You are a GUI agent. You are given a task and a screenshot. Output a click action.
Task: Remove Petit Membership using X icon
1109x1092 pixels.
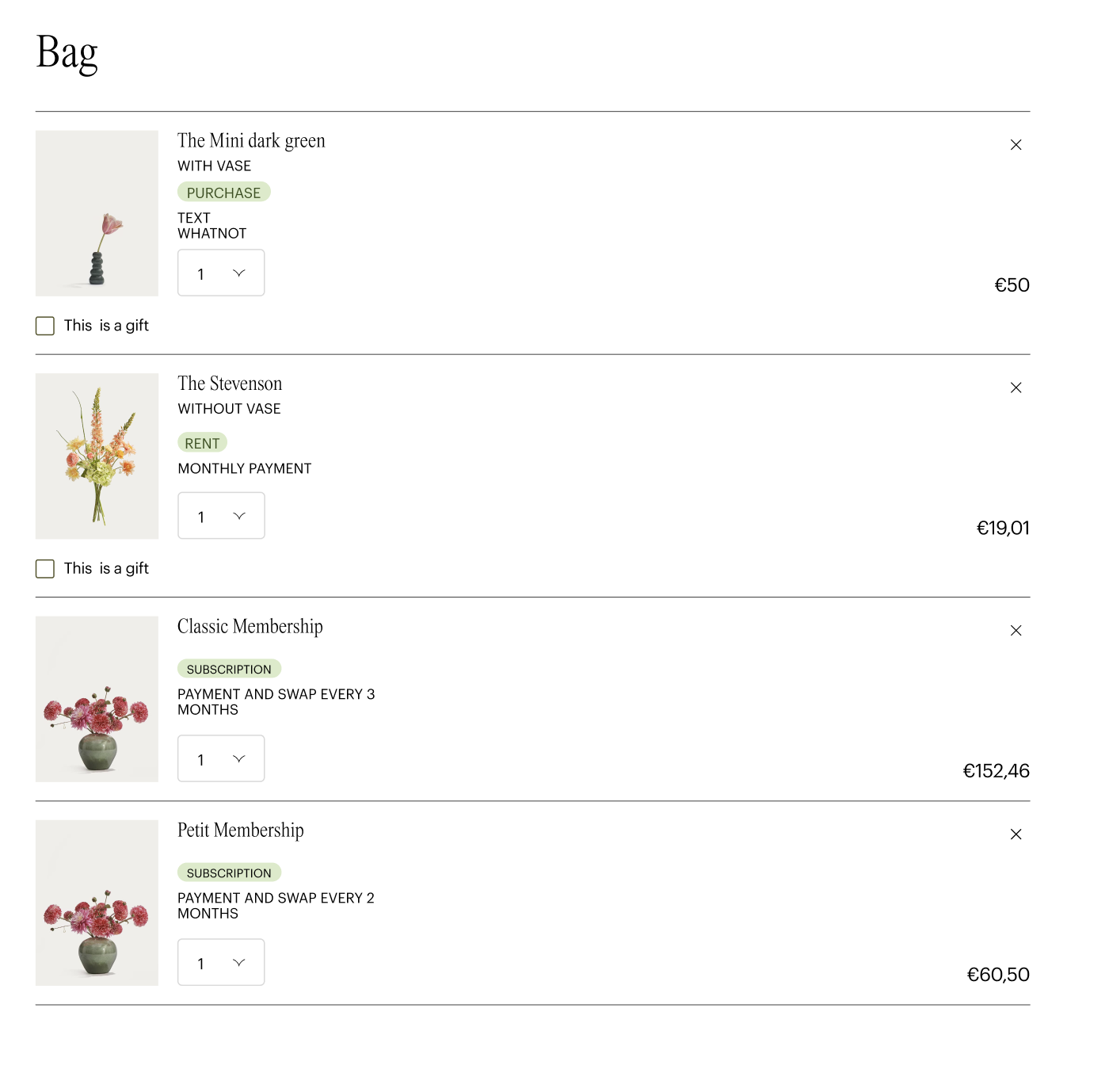tap(1016, 834)
